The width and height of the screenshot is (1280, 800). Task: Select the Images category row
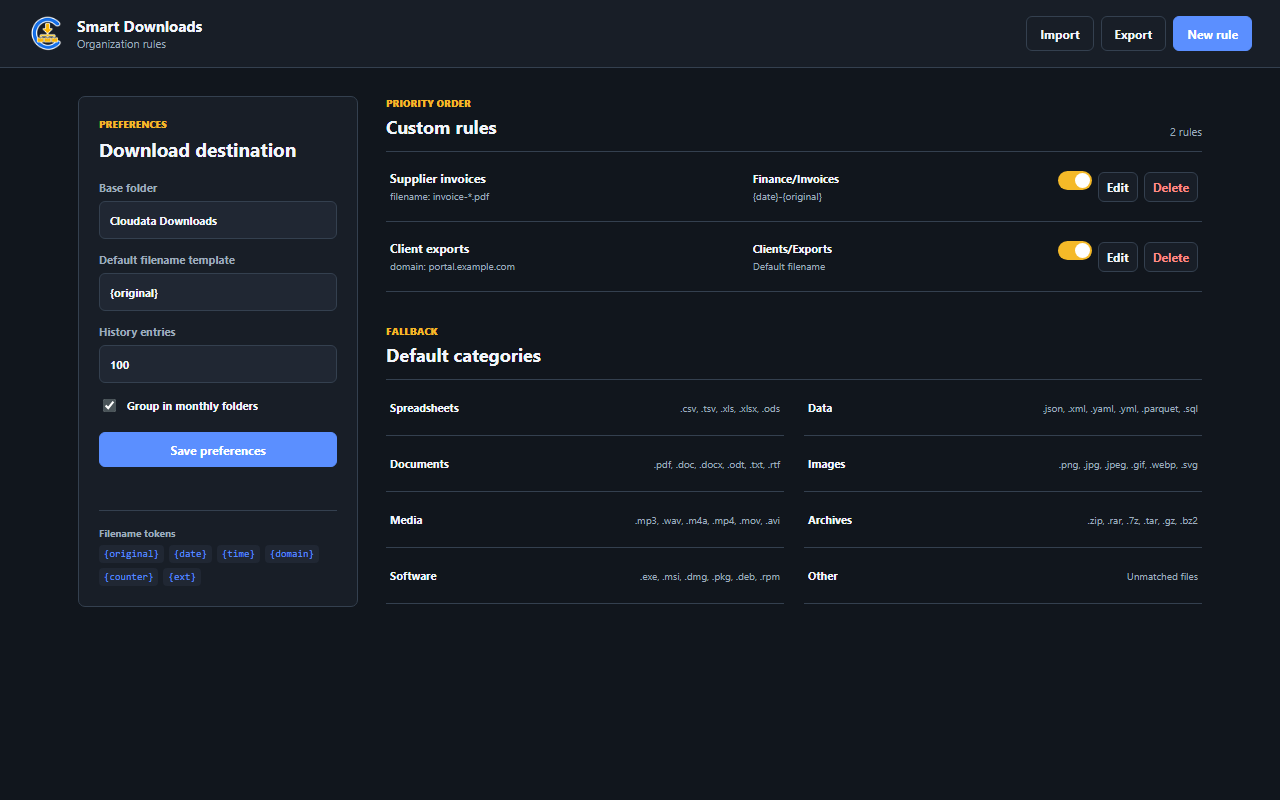point(1003,464)
